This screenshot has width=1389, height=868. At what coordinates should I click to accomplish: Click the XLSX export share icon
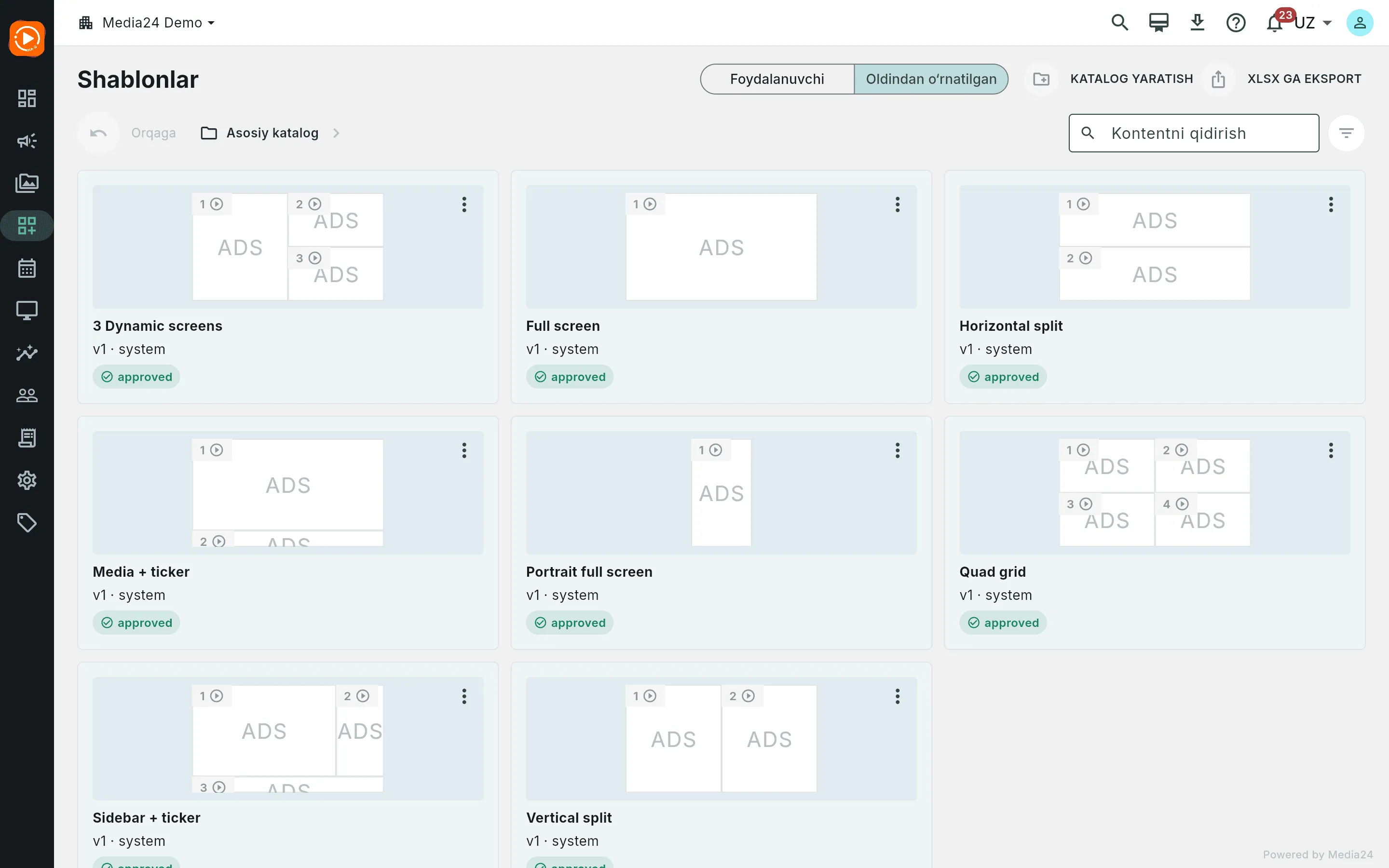1219,79
